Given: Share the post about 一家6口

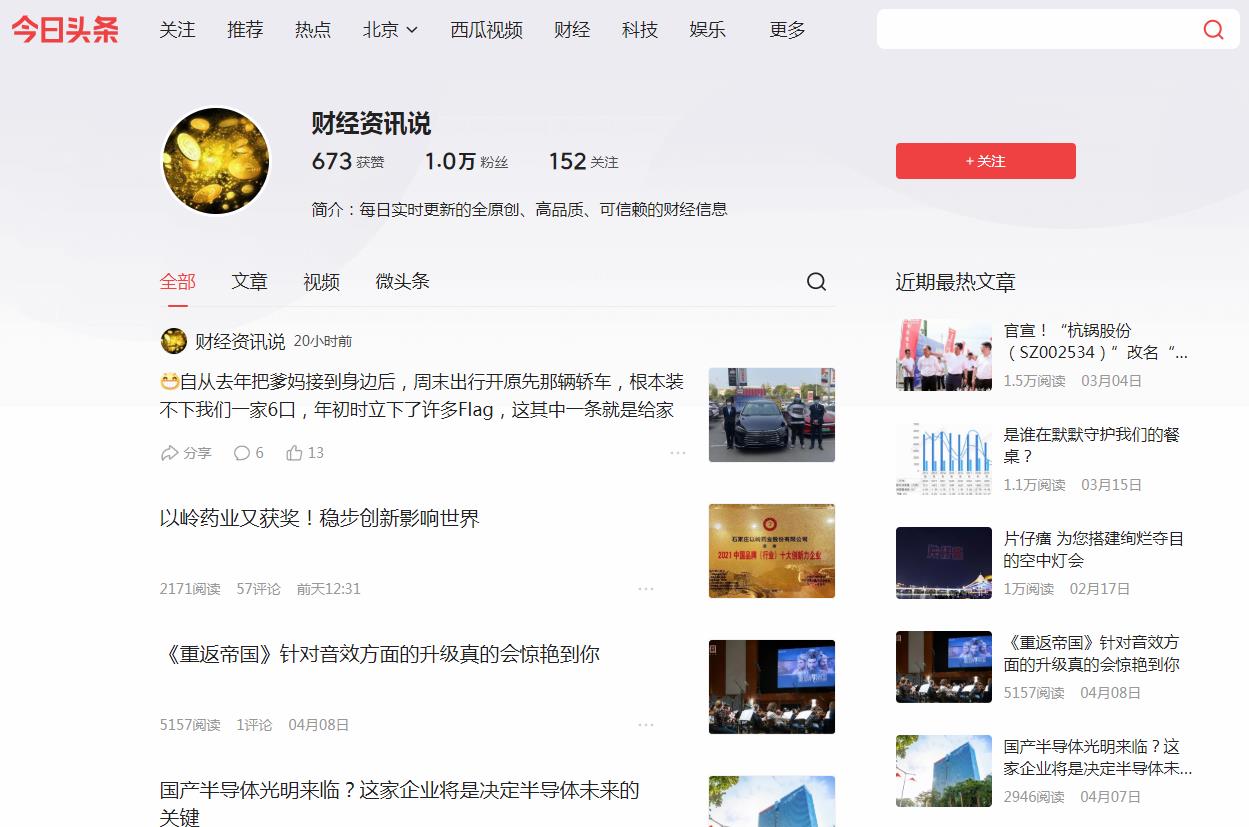Looking at the screenshot, I should (186, 453).
